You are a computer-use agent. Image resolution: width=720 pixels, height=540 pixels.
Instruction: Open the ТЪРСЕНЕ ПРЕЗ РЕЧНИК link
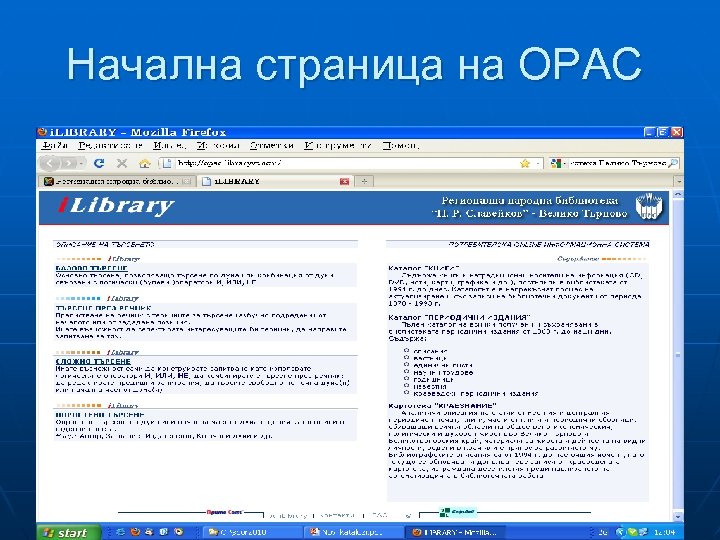pyautogui.click(x=103, y=308)
